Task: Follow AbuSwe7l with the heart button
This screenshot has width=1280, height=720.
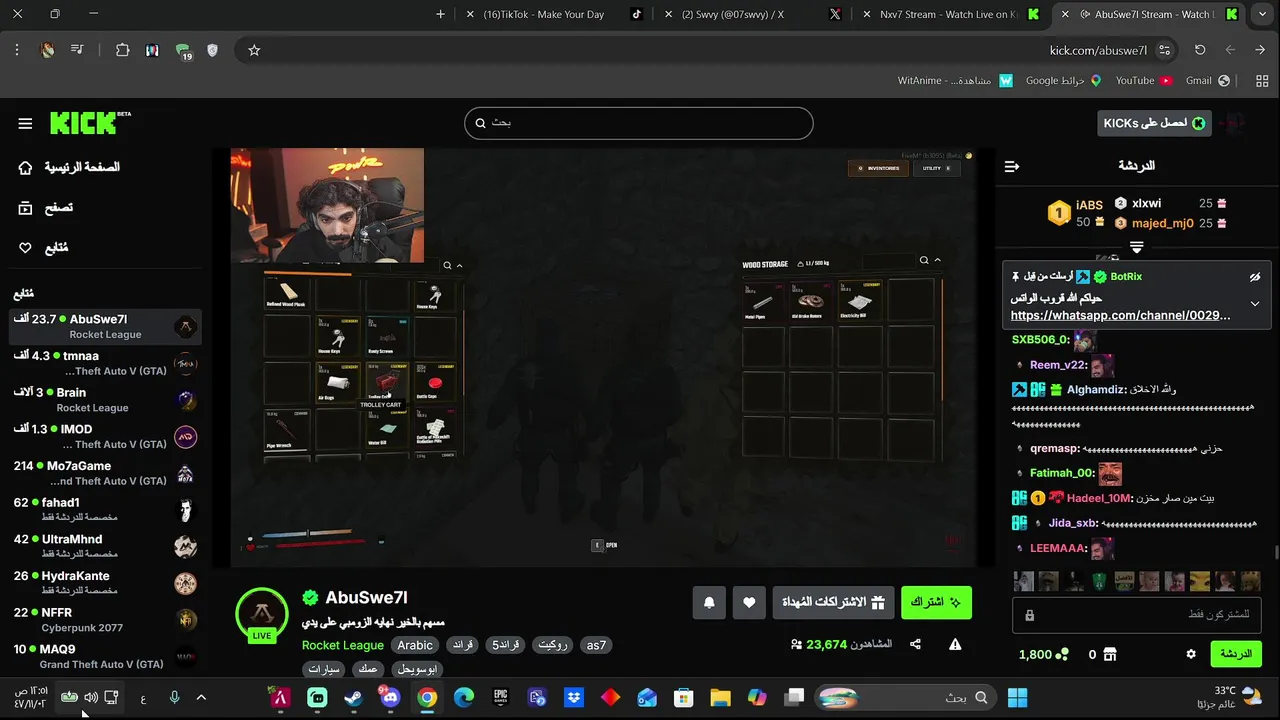Action: [x=749, y=602]
